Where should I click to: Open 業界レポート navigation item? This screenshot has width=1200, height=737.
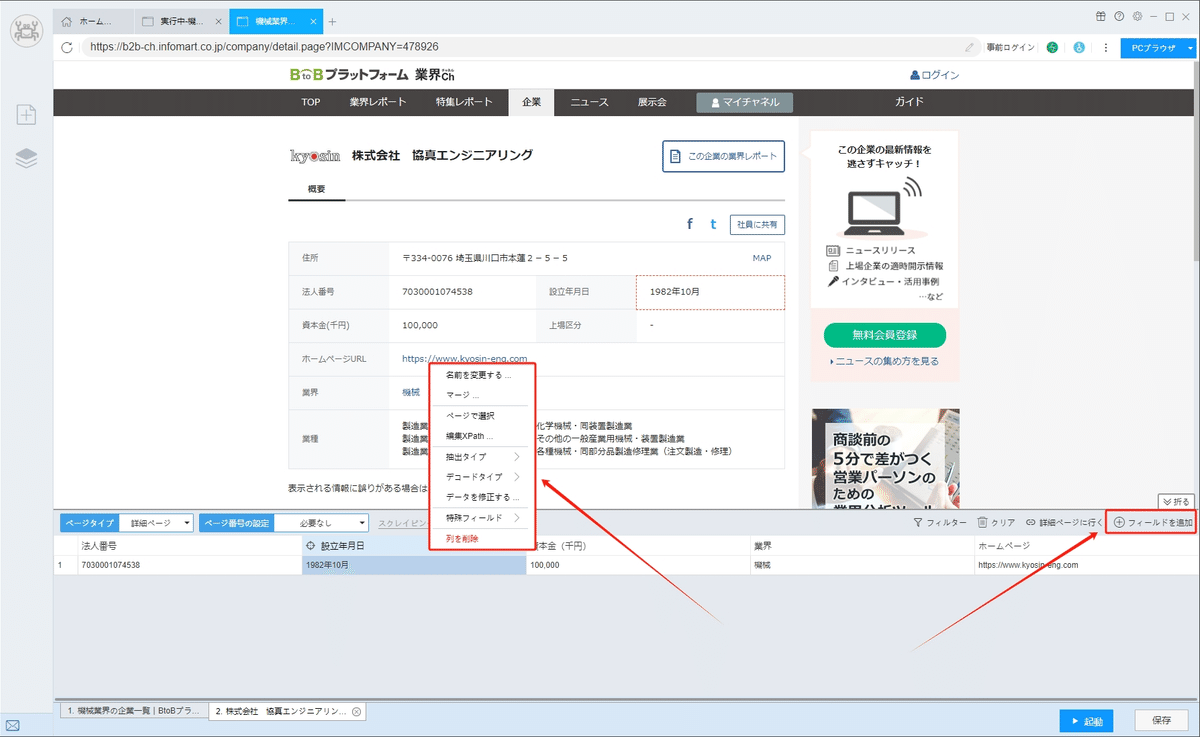coord(378,102)
